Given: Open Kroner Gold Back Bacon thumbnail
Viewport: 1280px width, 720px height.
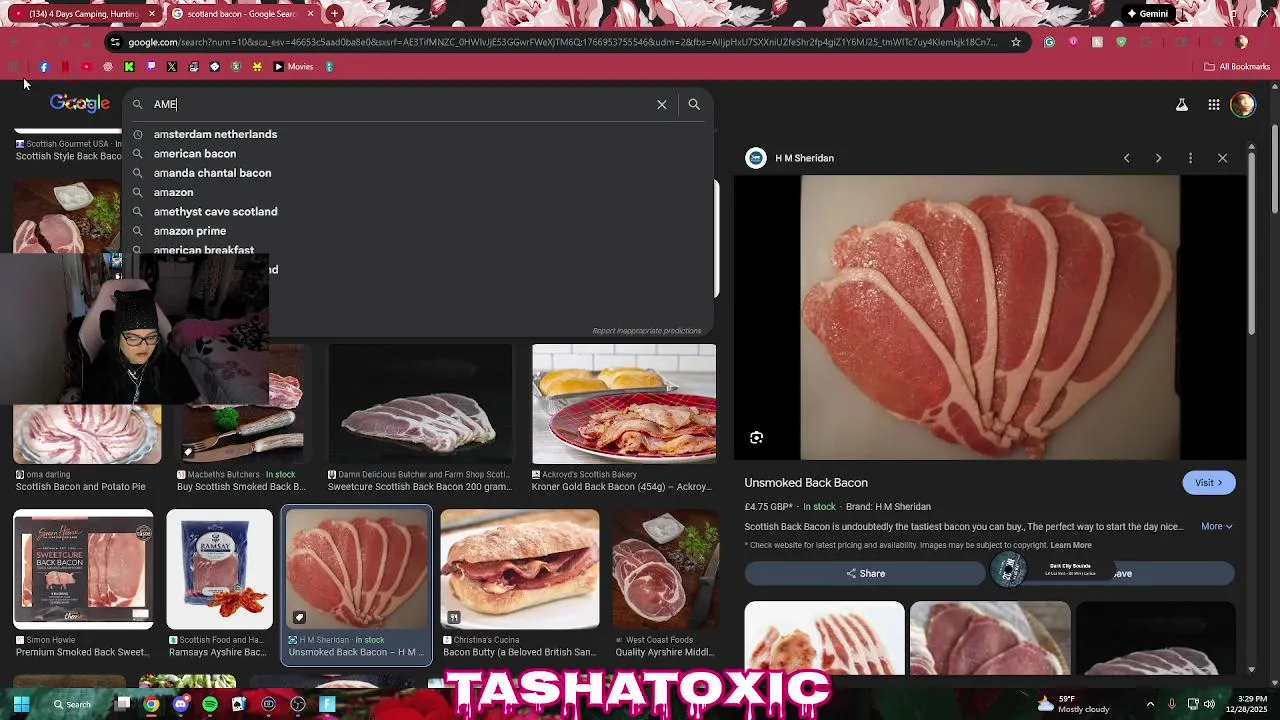Looking at the screenshot, I should pyautogui.click(x=624, y=404).
